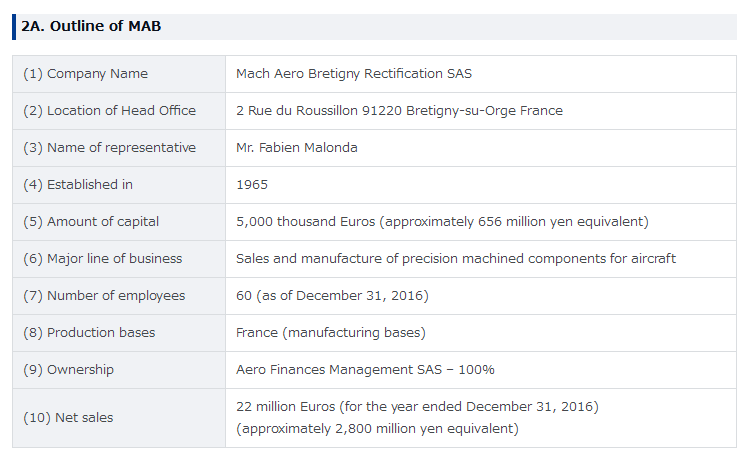Click the "(3) Name of representative" label
749x458 pixels.
click(109, 147)
